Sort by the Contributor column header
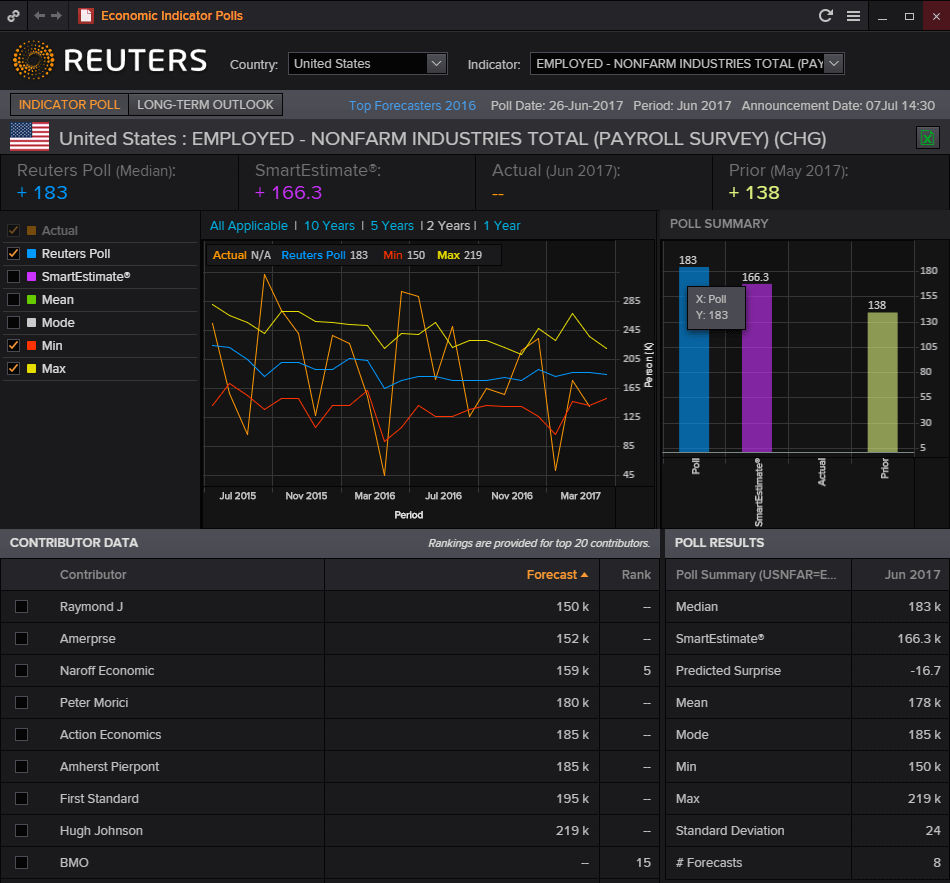This screenshot has width=950, height=883. point(93,575)
